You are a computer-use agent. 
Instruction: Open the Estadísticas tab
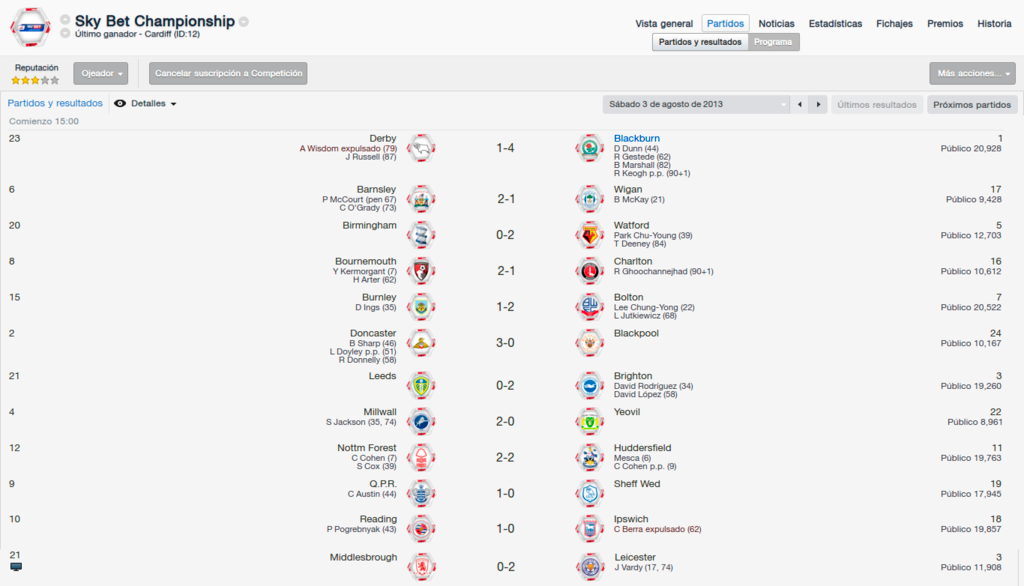[835, 24]
